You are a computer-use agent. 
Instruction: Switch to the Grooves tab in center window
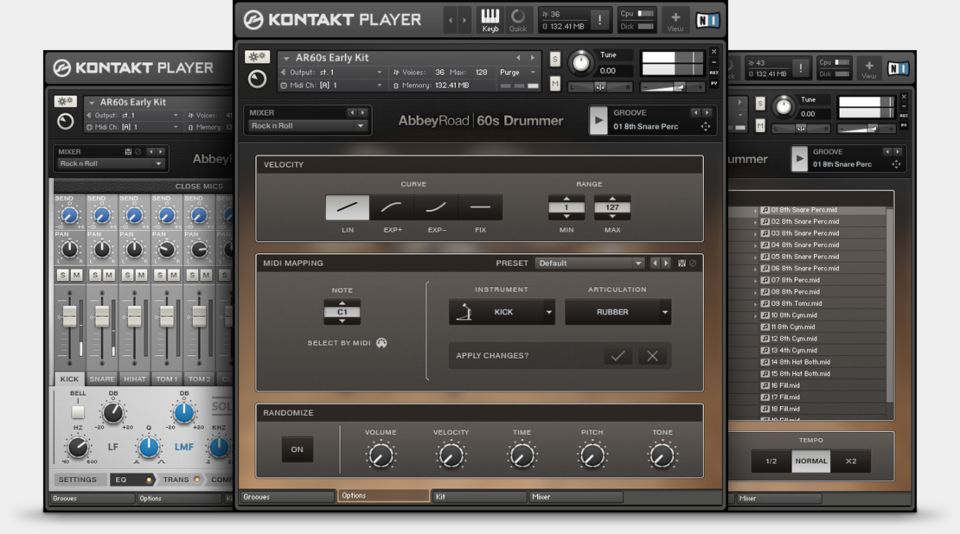[286, 496]
